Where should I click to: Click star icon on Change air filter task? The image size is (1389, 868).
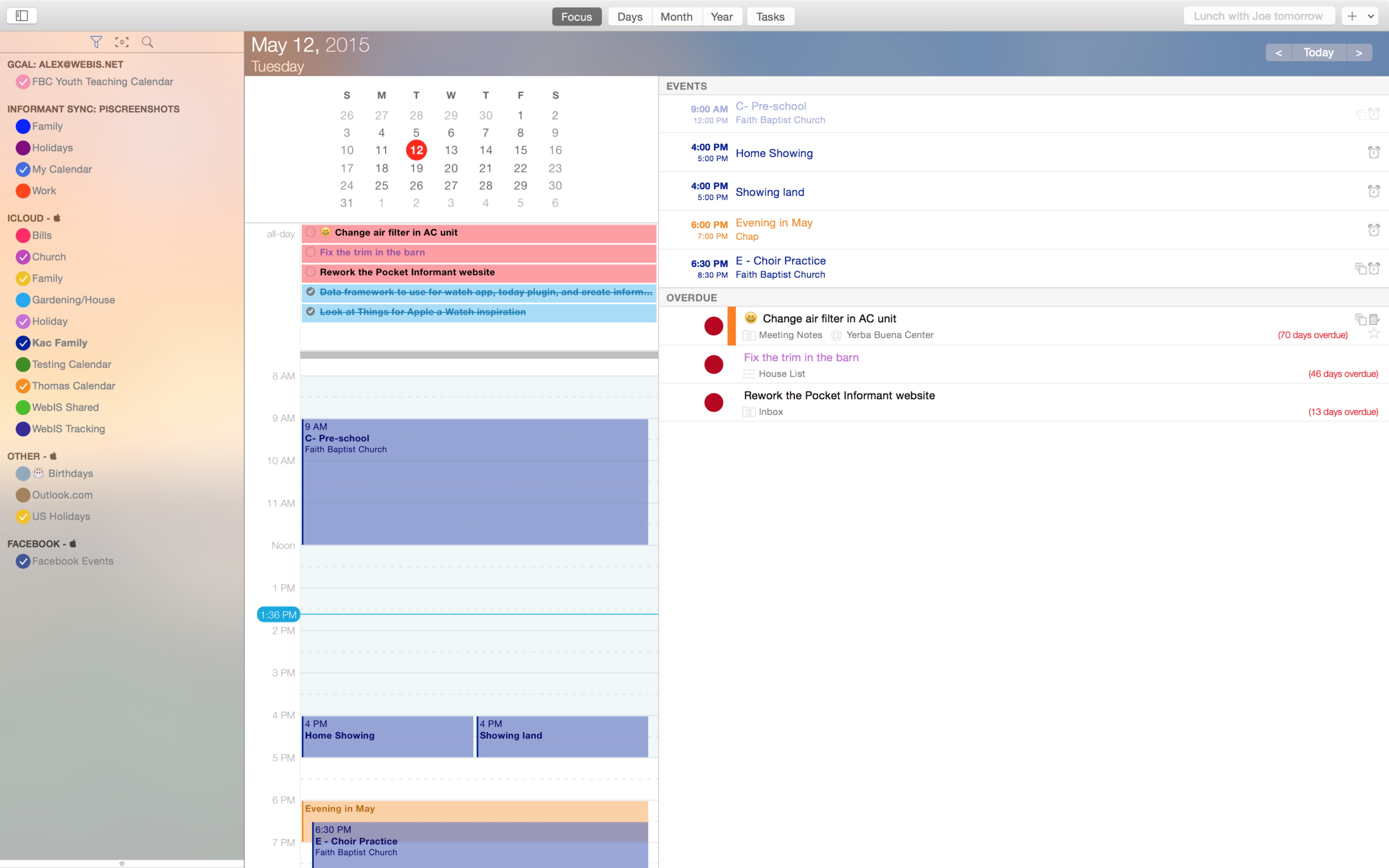tap(1373, 334)
